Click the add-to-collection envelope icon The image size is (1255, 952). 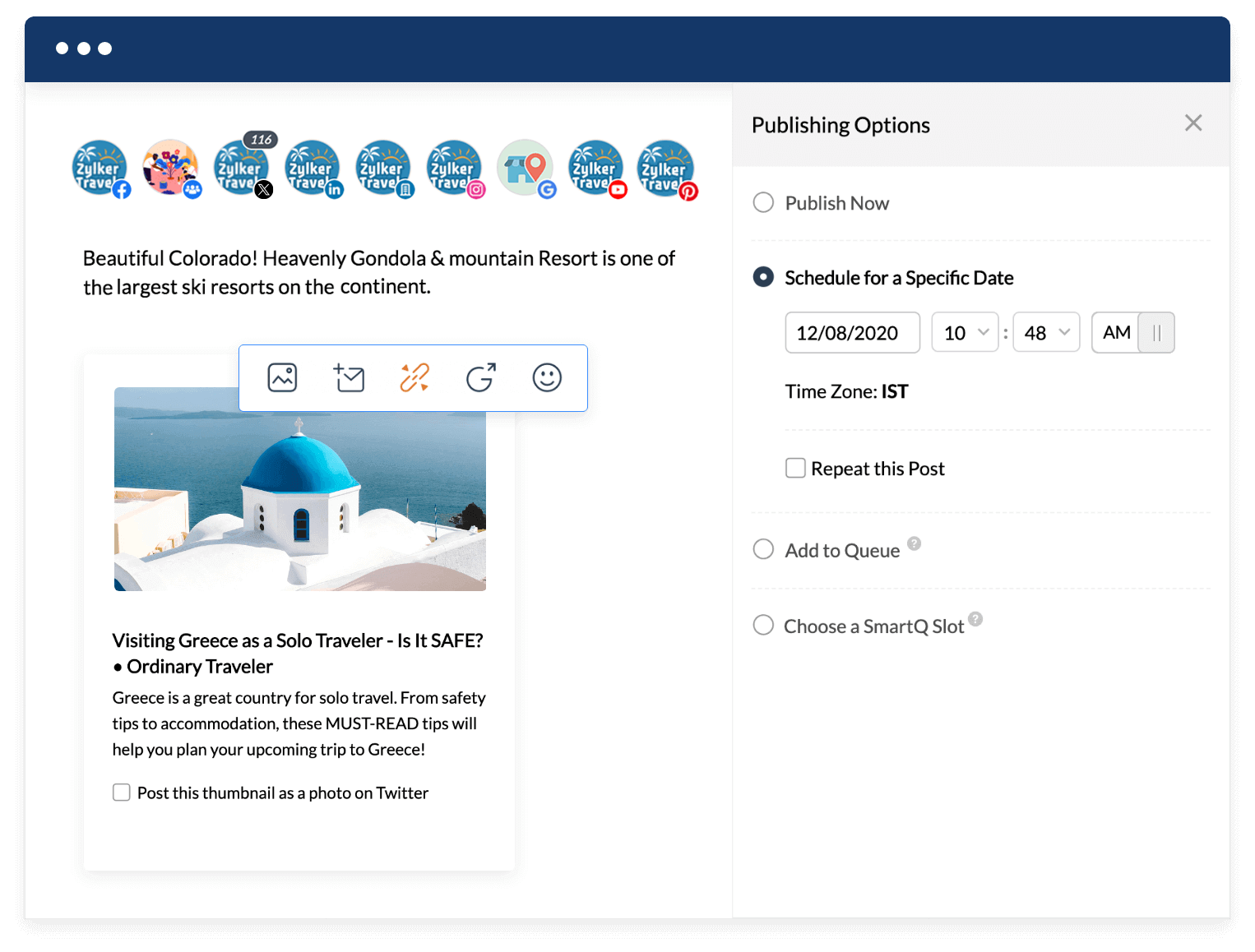(349, 377)
